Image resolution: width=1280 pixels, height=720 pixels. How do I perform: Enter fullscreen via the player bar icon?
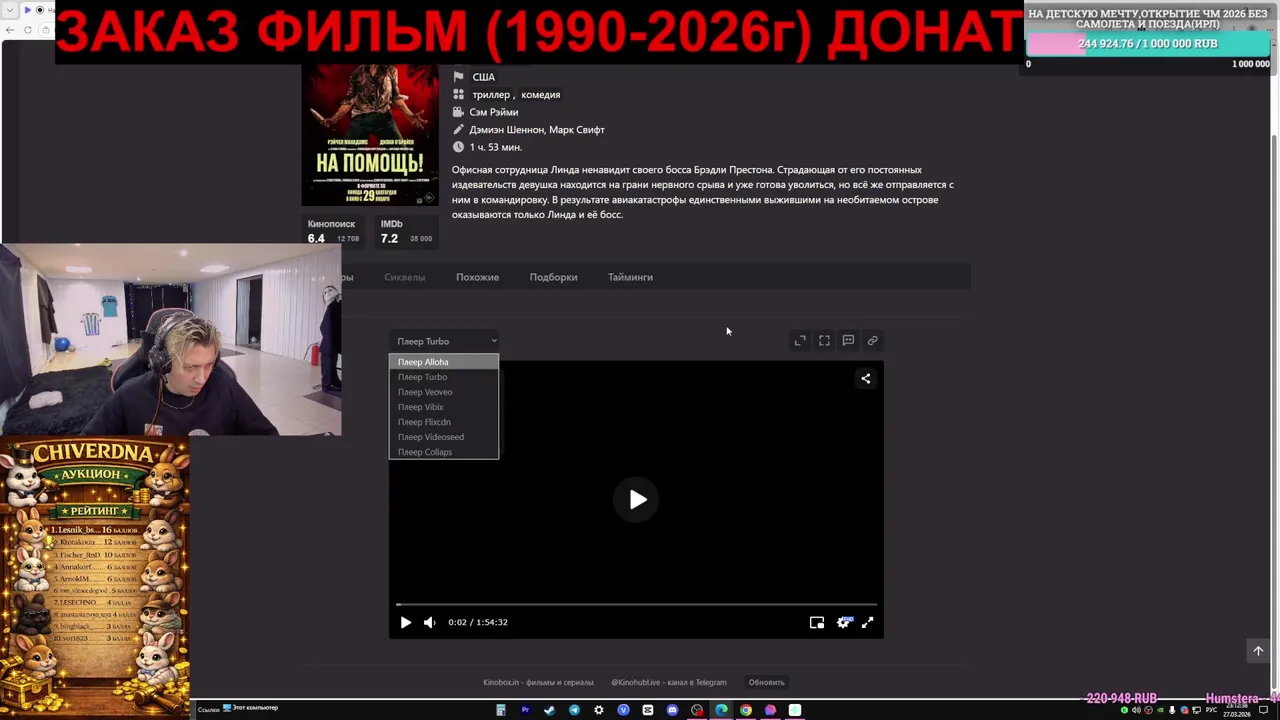[867, 622]
